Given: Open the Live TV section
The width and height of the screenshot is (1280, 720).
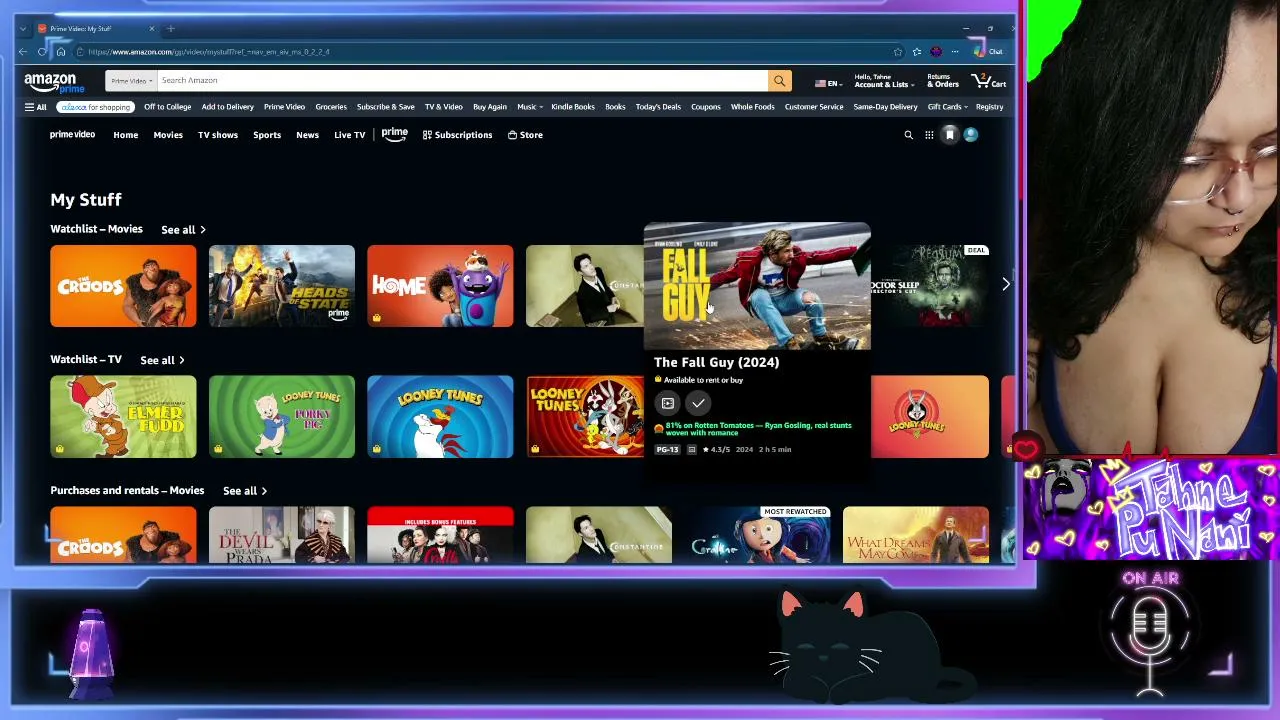Looking at the screenshot, I should (349, 135).
